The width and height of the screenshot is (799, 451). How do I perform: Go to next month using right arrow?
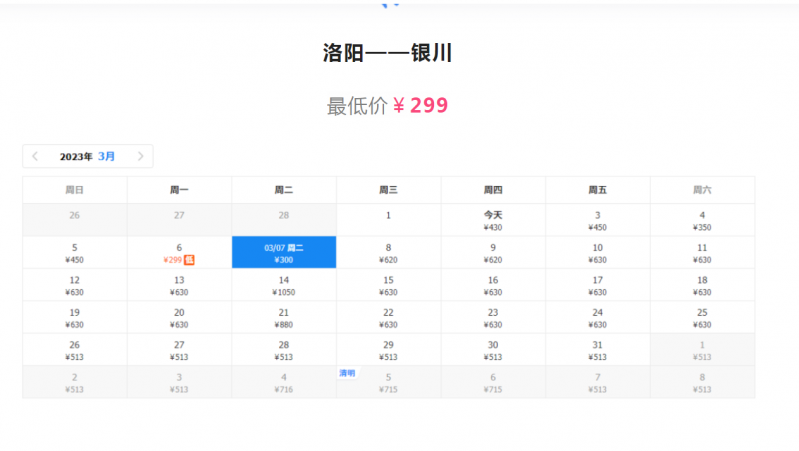(x=141, y=156)
